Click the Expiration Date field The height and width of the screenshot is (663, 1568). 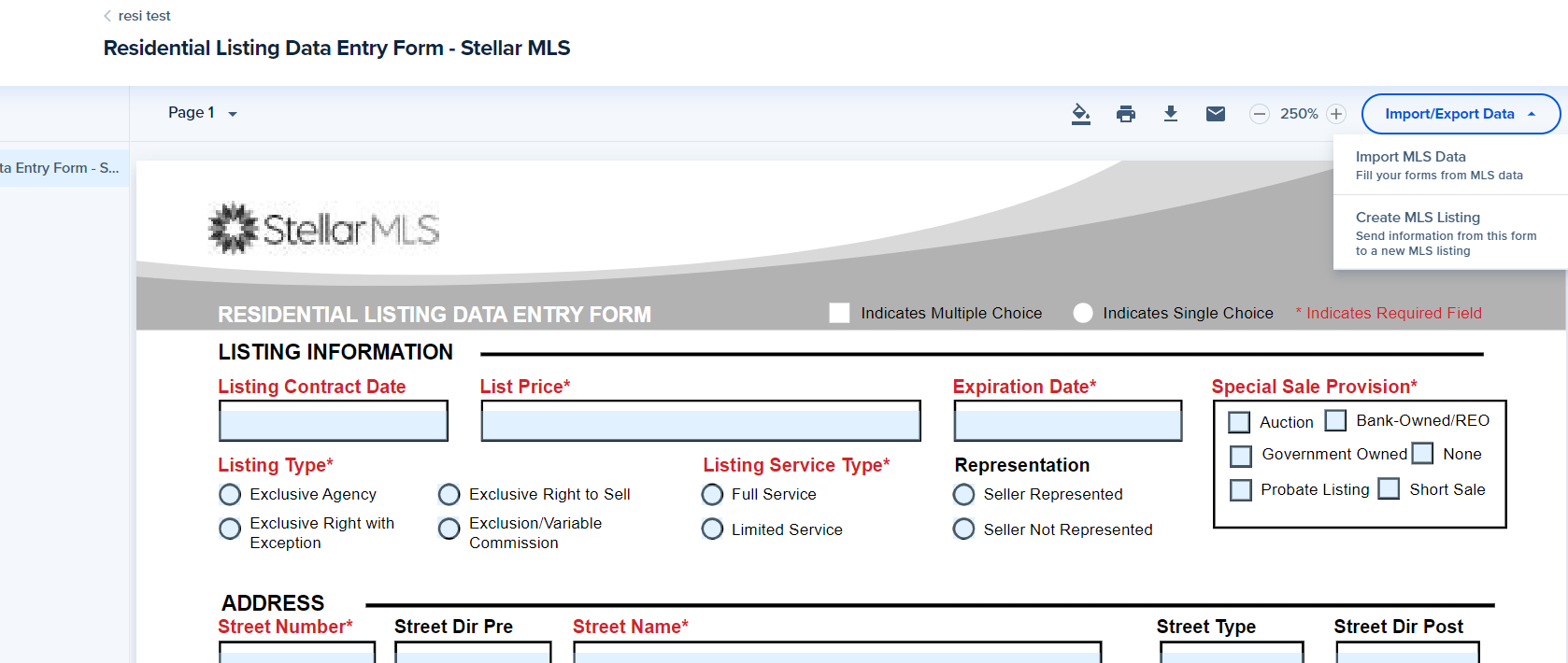[1067, 422]
